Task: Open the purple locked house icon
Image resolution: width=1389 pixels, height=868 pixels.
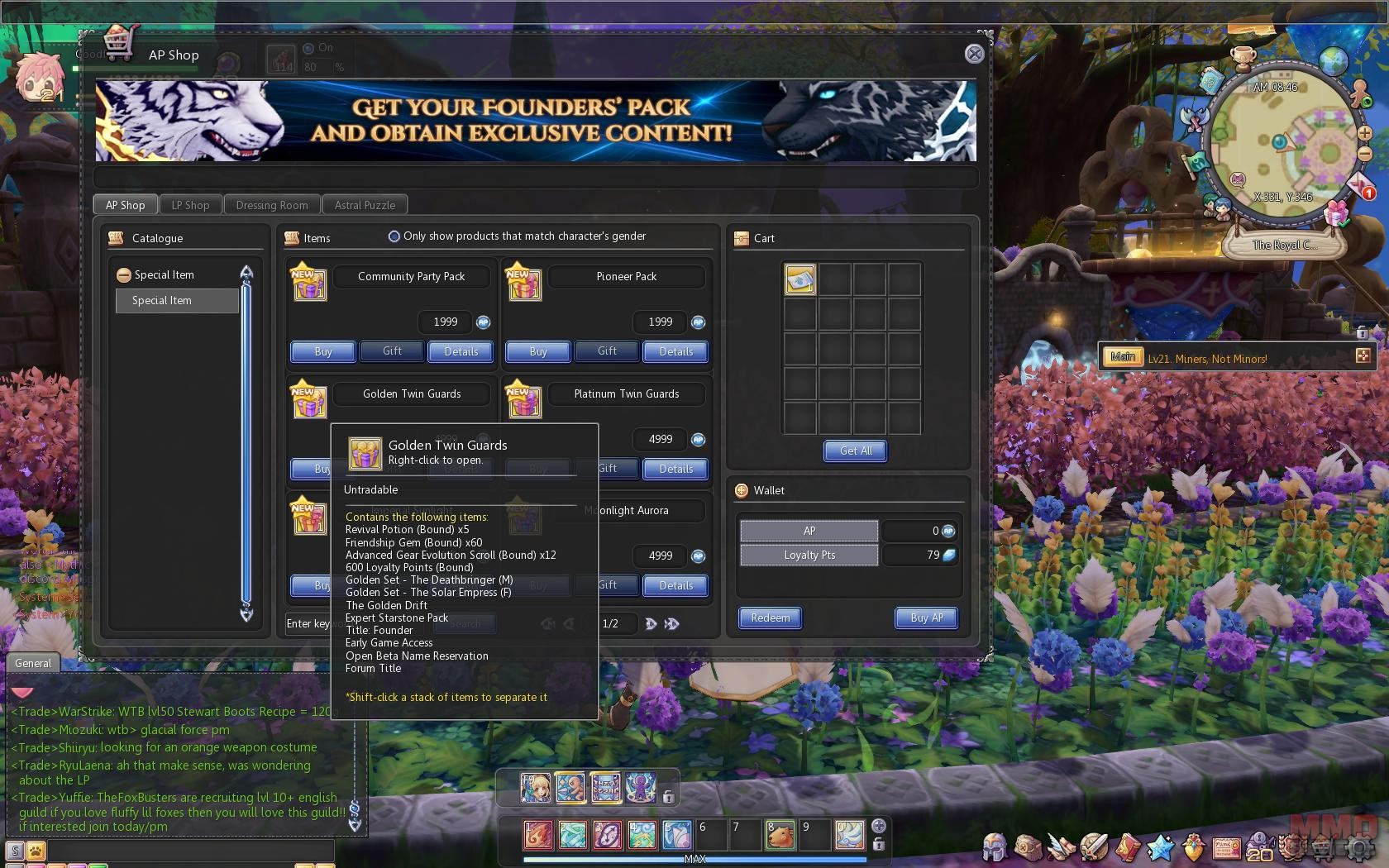Action: [1259, 847]
